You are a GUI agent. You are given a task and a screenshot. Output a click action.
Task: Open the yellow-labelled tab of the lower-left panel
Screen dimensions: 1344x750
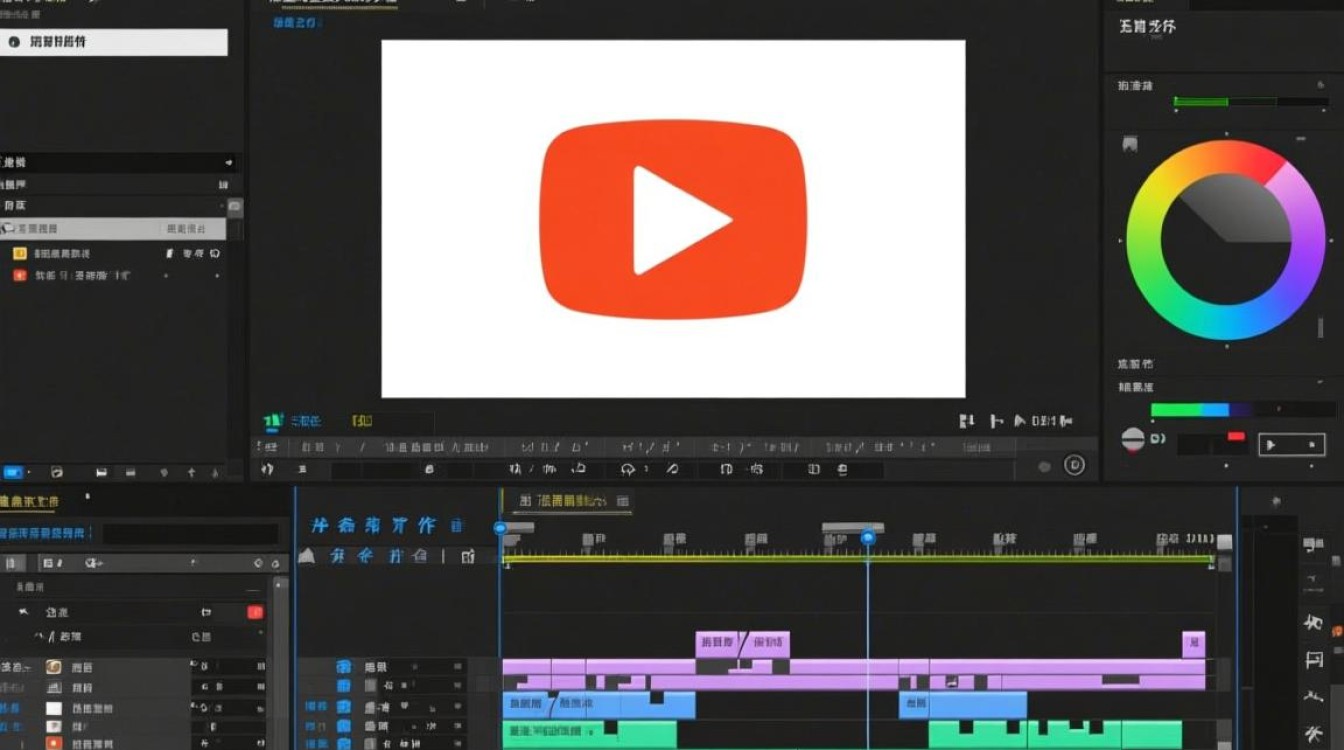(x=30, y=500)
